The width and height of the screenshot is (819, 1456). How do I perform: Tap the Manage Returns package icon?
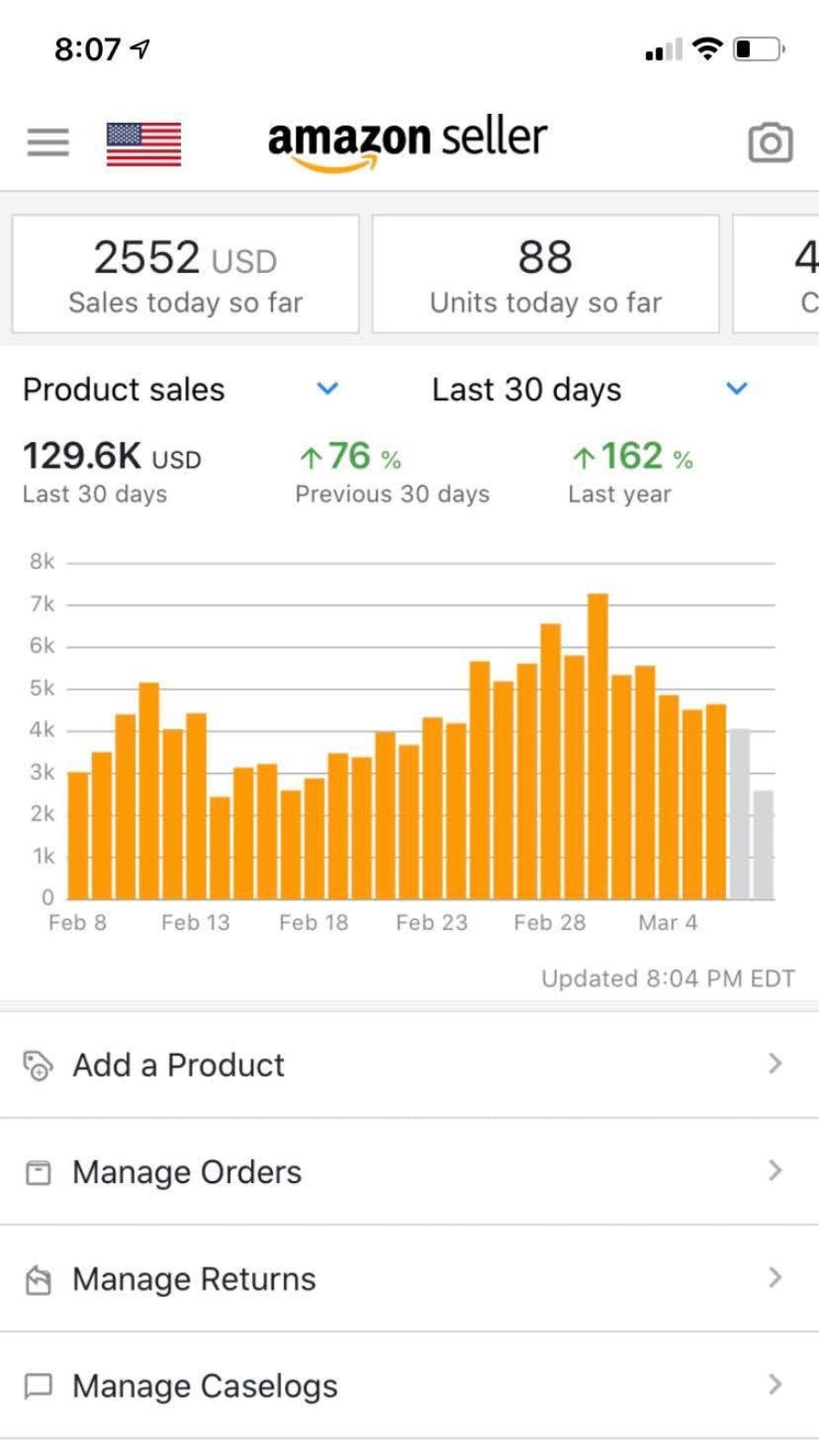tap(38, 1279)
